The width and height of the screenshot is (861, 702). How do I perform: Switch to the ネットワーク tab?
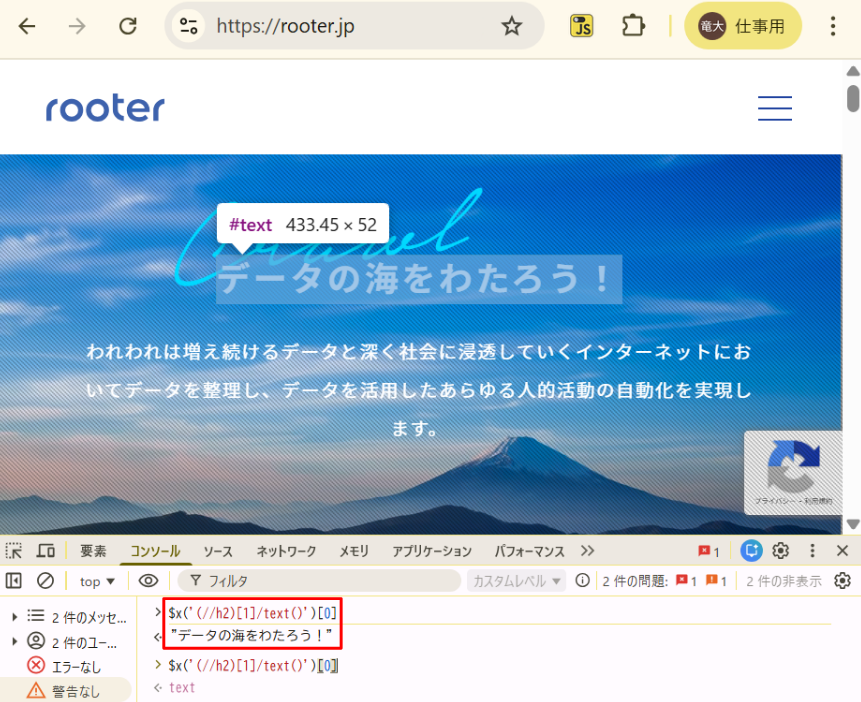(286, 551)
